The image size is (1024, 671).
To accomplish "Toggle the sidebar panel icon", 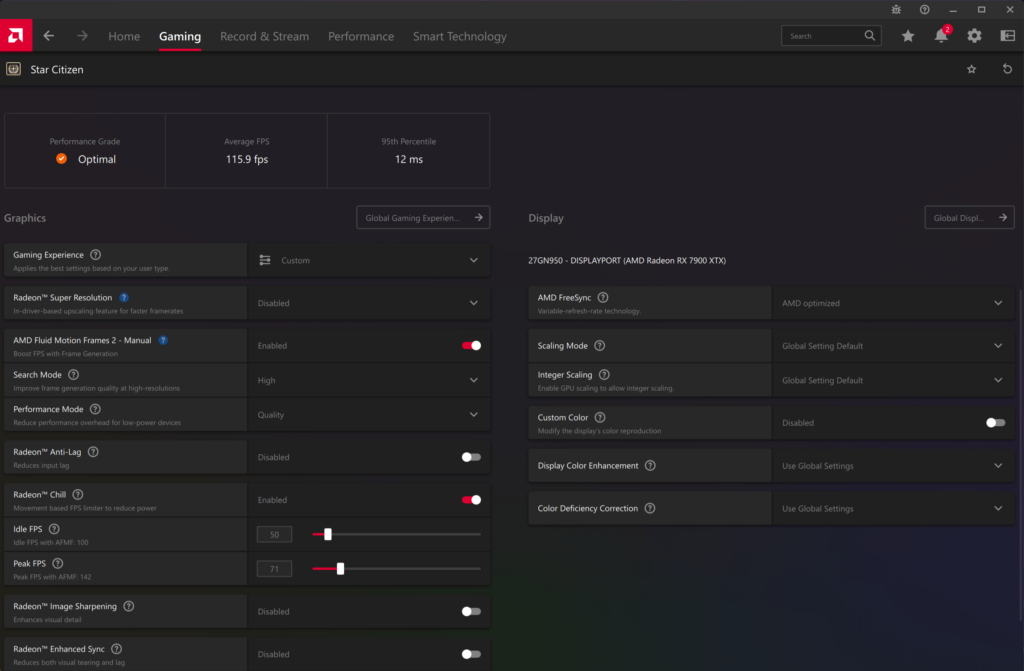I will 1008,36.
